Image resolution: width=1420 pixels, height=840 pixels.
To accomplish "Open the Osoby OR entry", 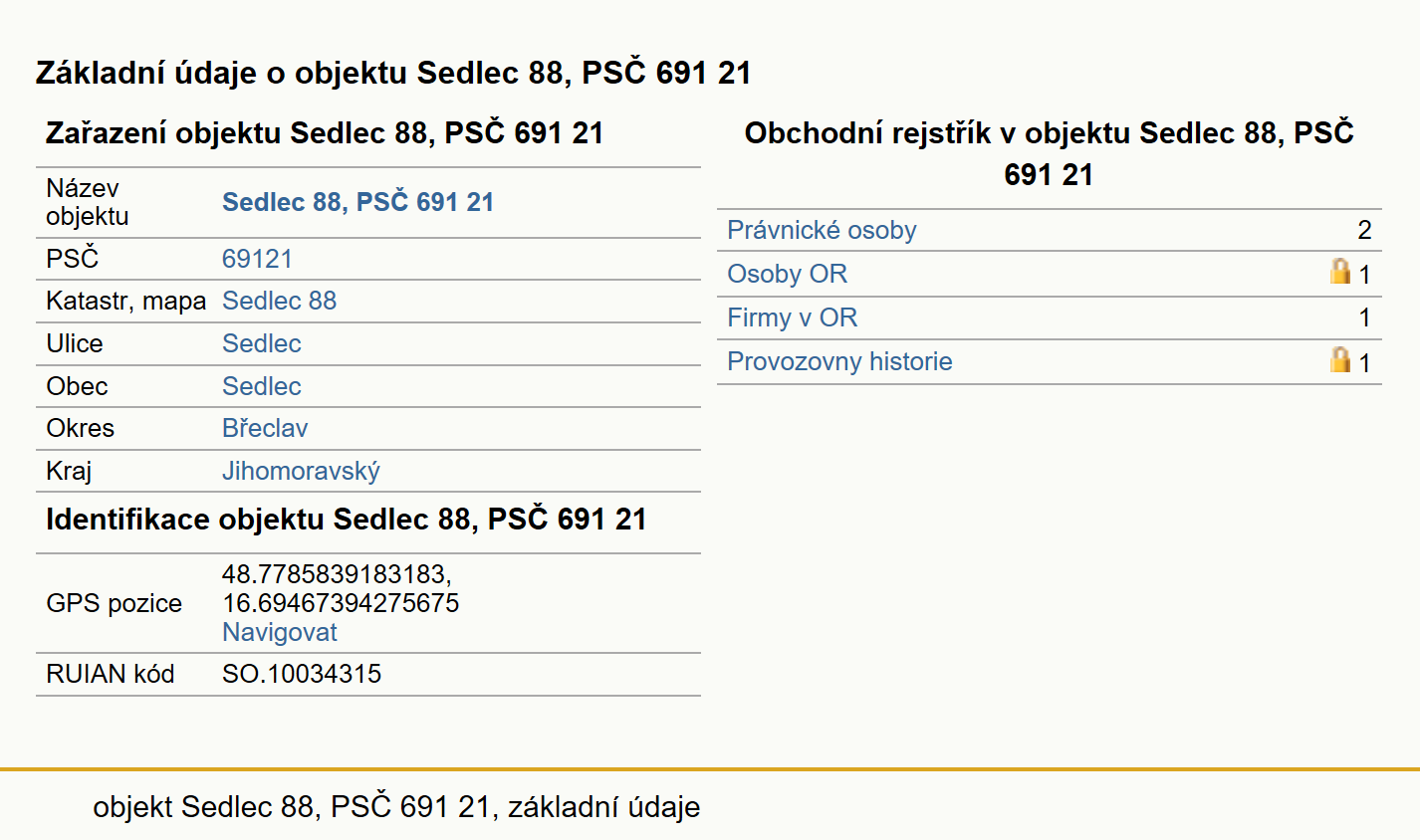I will [787, 274].
